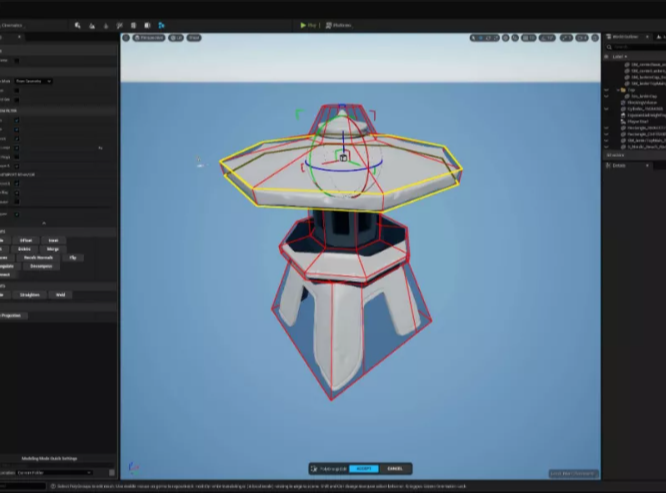Switch to Foliage mode icon
Screen dimensions: 666x493
coord(106,25)
